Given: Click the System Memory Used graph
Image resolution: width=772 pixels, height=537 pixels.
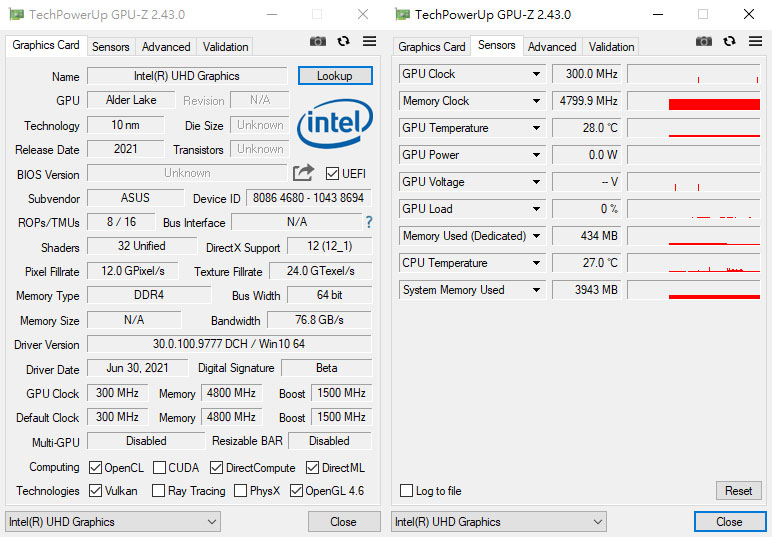Looking at the screenshot, I should [694, 290].
